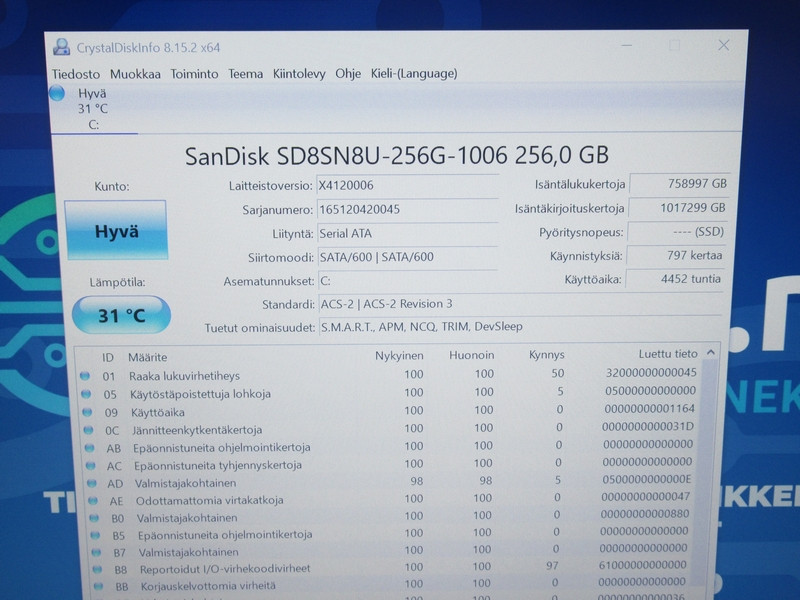Image resolution: width=800 pixels, height=600 pixels.
Task: Click status dot for attribute 0C
Action: 88,430
